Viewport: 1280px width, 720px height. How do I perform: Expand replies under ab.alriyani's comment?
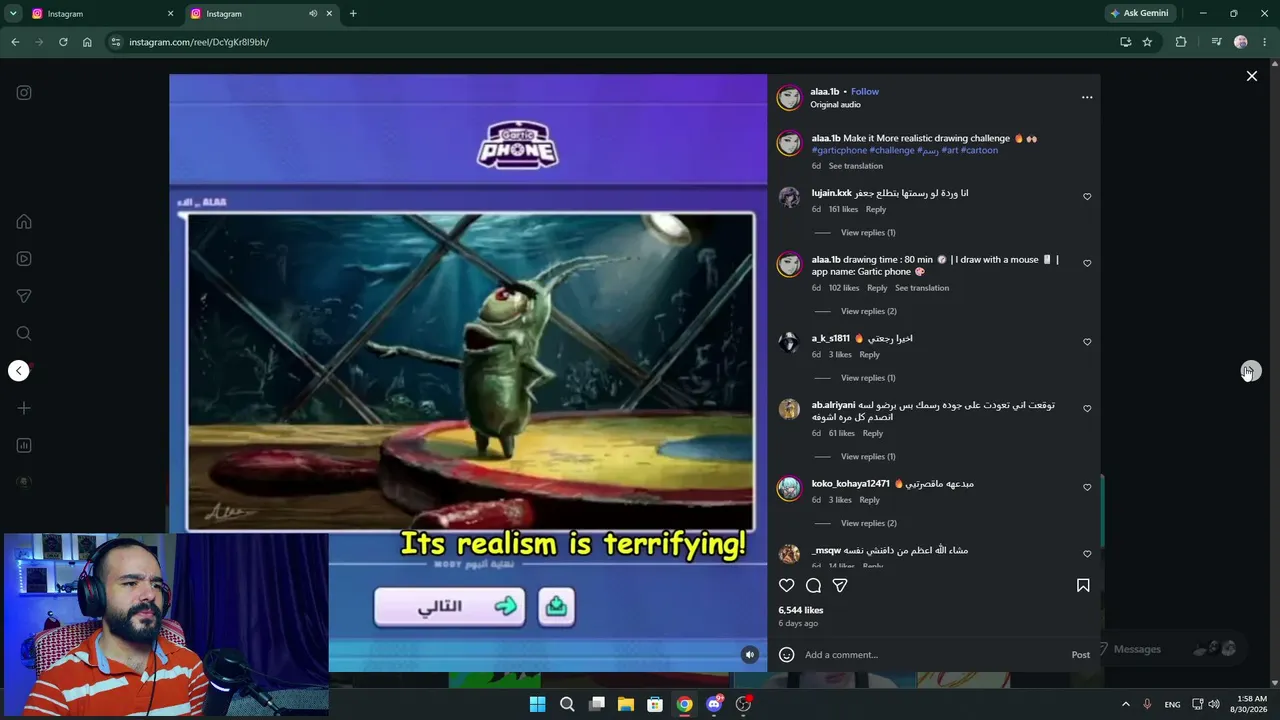(x=868, y=457)
